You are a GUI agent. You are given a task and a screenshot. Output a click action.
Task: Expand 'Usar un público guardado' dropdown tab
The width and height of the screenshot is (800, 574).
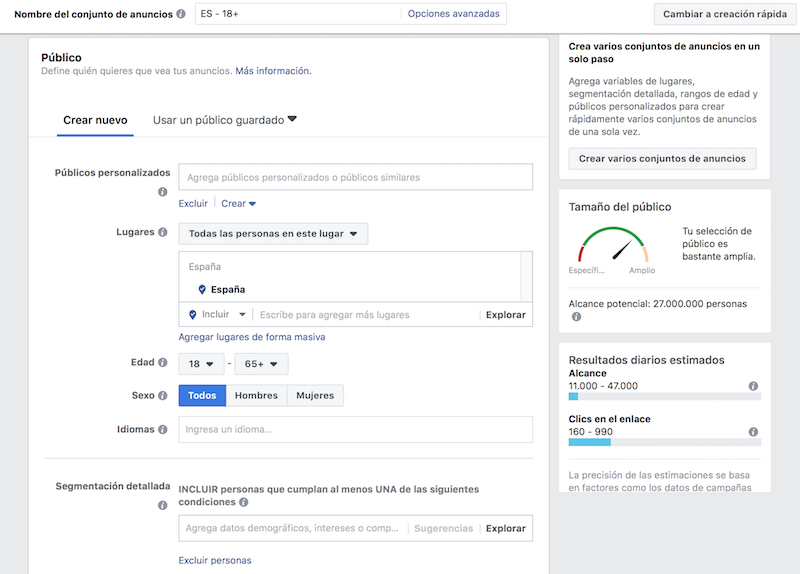pos(224,120)
